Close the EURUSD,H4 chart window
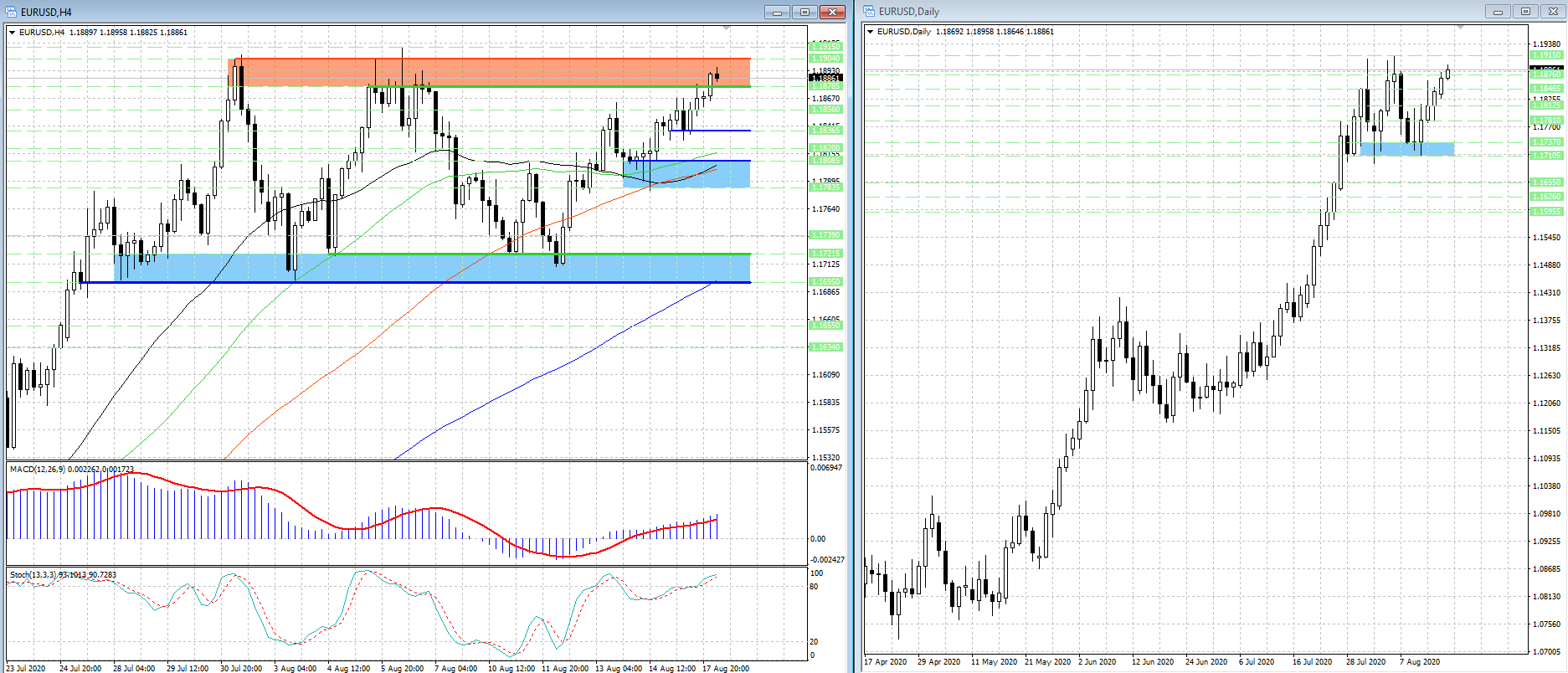1568x673 pixels. click(832, 12)
